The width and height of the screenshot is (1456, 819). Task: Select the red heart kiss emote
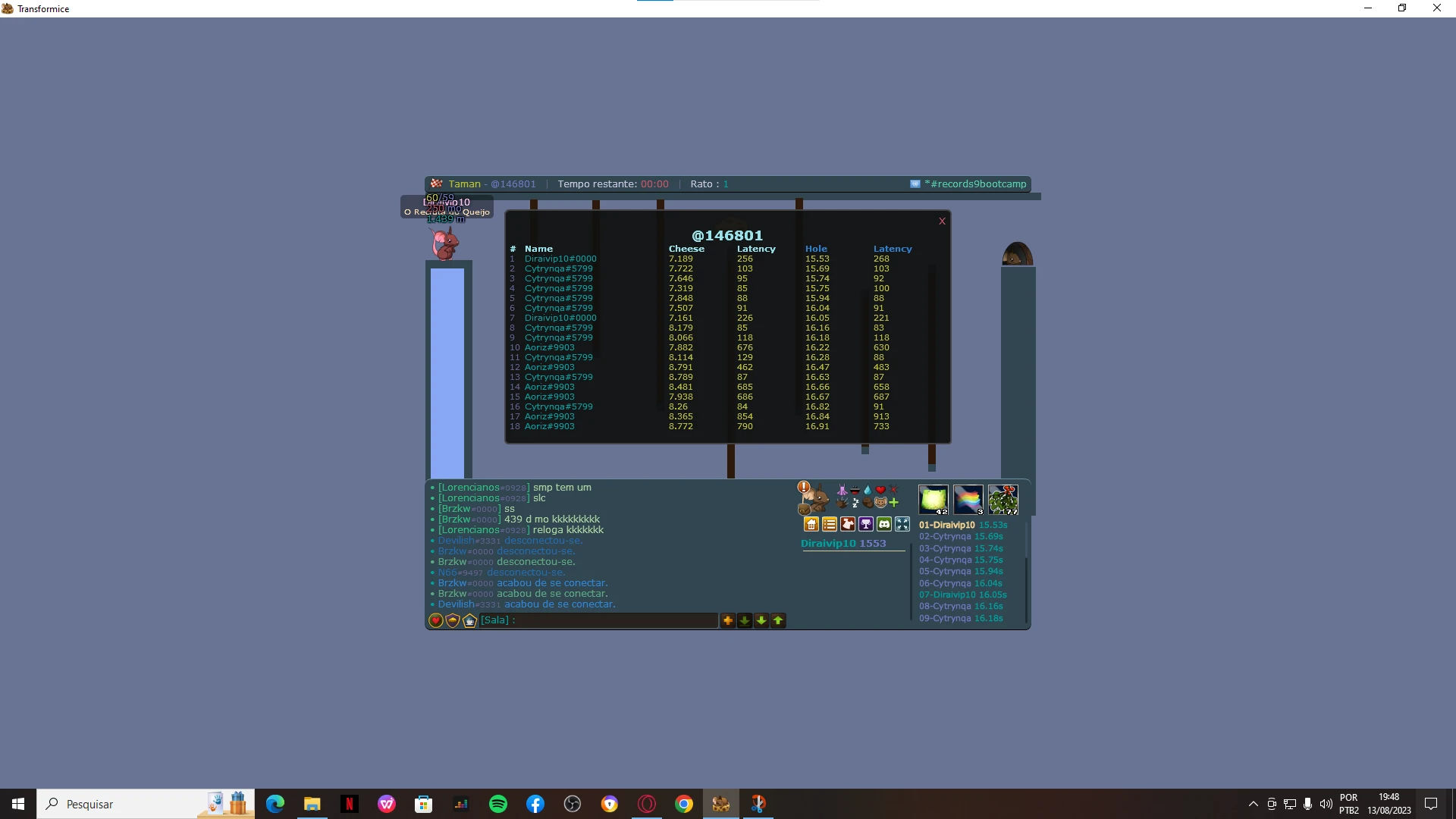[880, 490]
